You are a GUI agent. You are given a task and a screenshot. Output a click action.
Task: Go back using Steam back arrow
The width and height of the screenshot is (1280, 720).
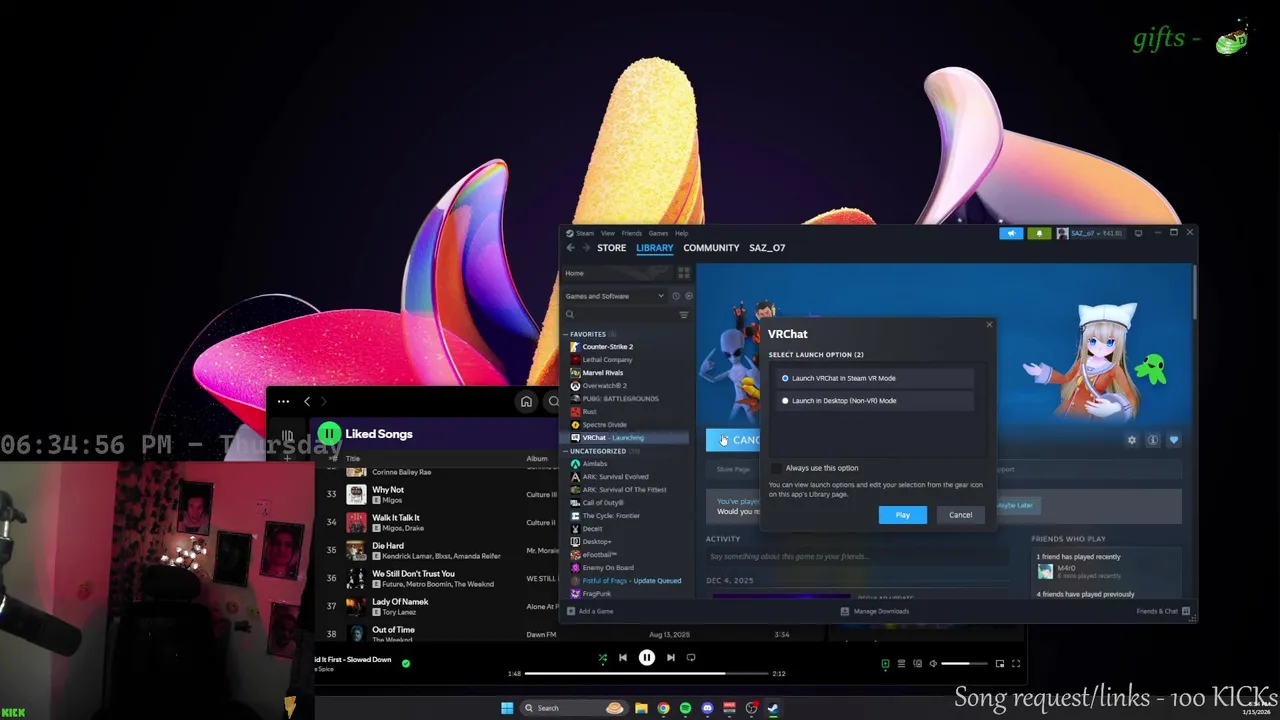[x=570, y=248]
